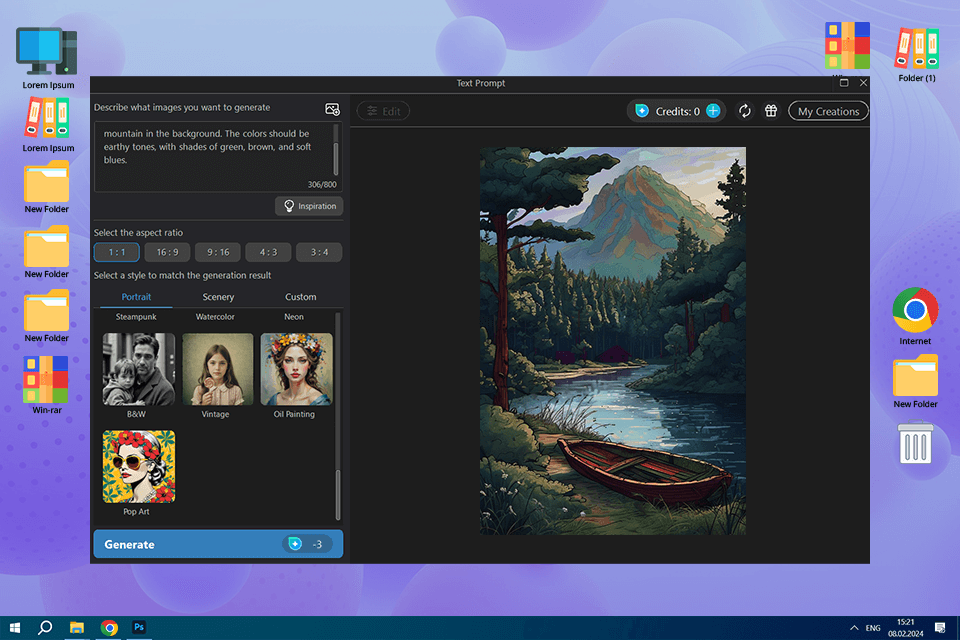Screen dimensions: 960x640
Task: Choose the B&W style thumbnail
Action: [138, 369]
